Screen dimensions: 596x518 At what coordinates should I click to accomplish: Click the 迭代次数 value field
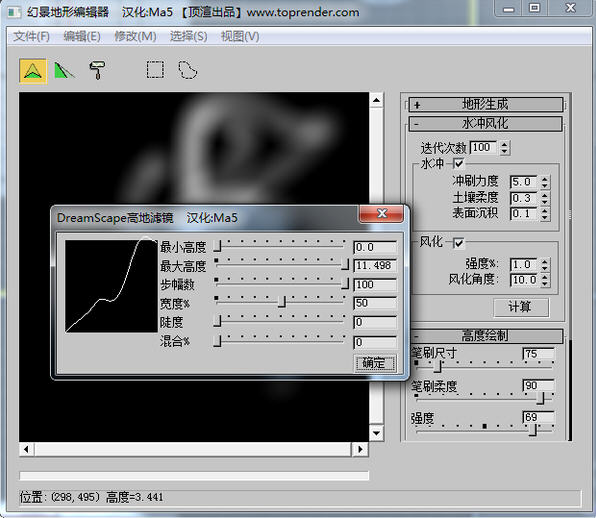pos(483,147)
